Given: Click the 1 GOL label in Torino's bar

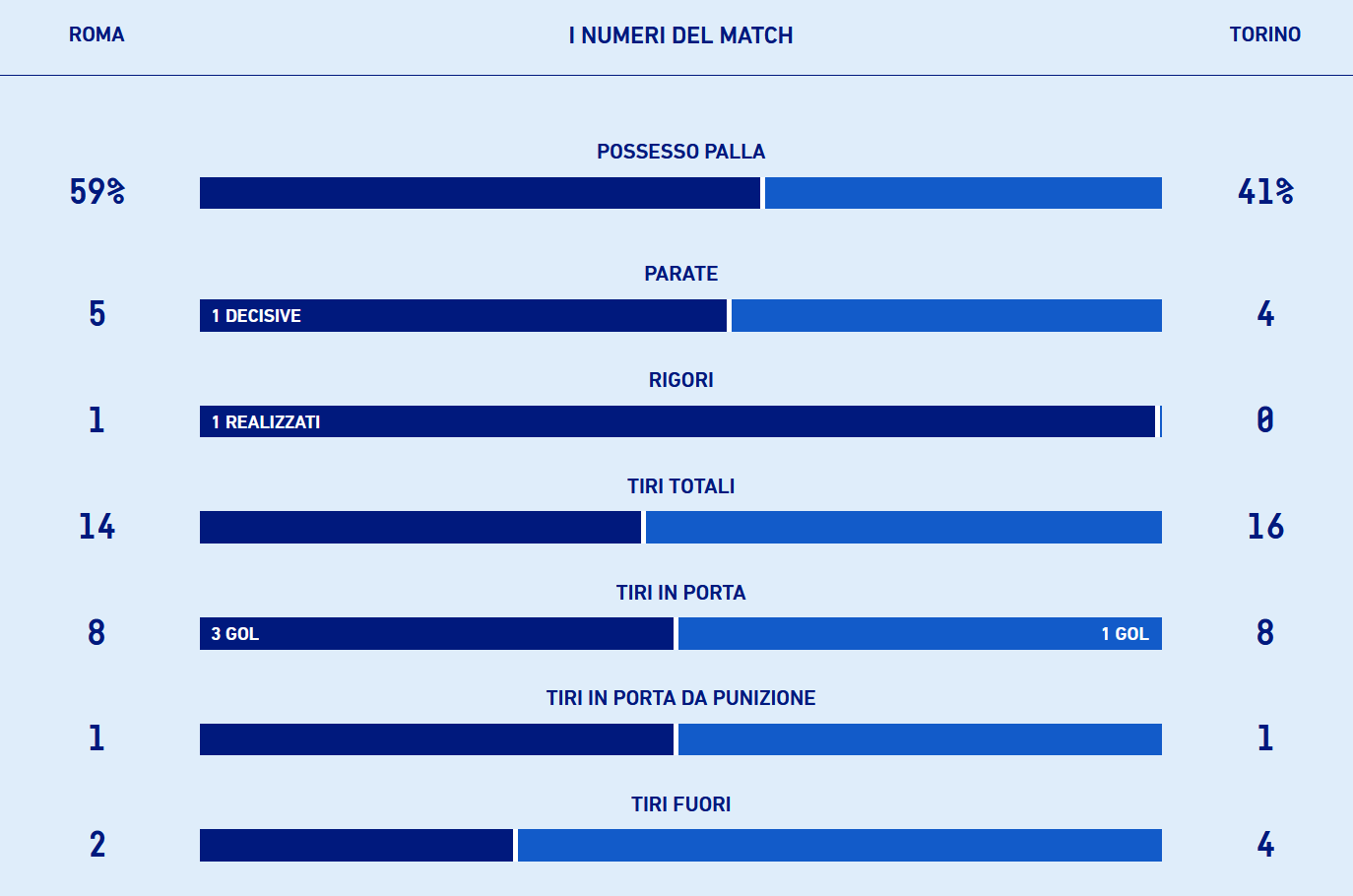Looking at the screenshot, I should tap(1125, 634).
